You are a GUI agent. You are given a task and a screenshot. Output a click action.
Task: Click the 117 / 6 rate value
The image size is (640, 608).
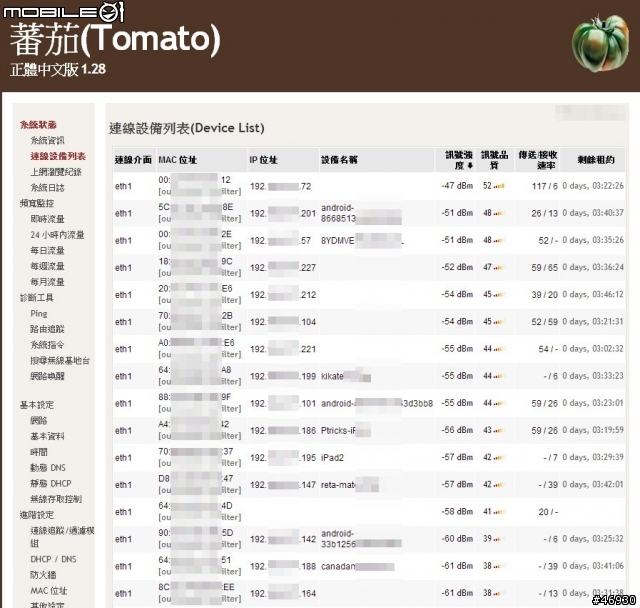coord(544,186)
